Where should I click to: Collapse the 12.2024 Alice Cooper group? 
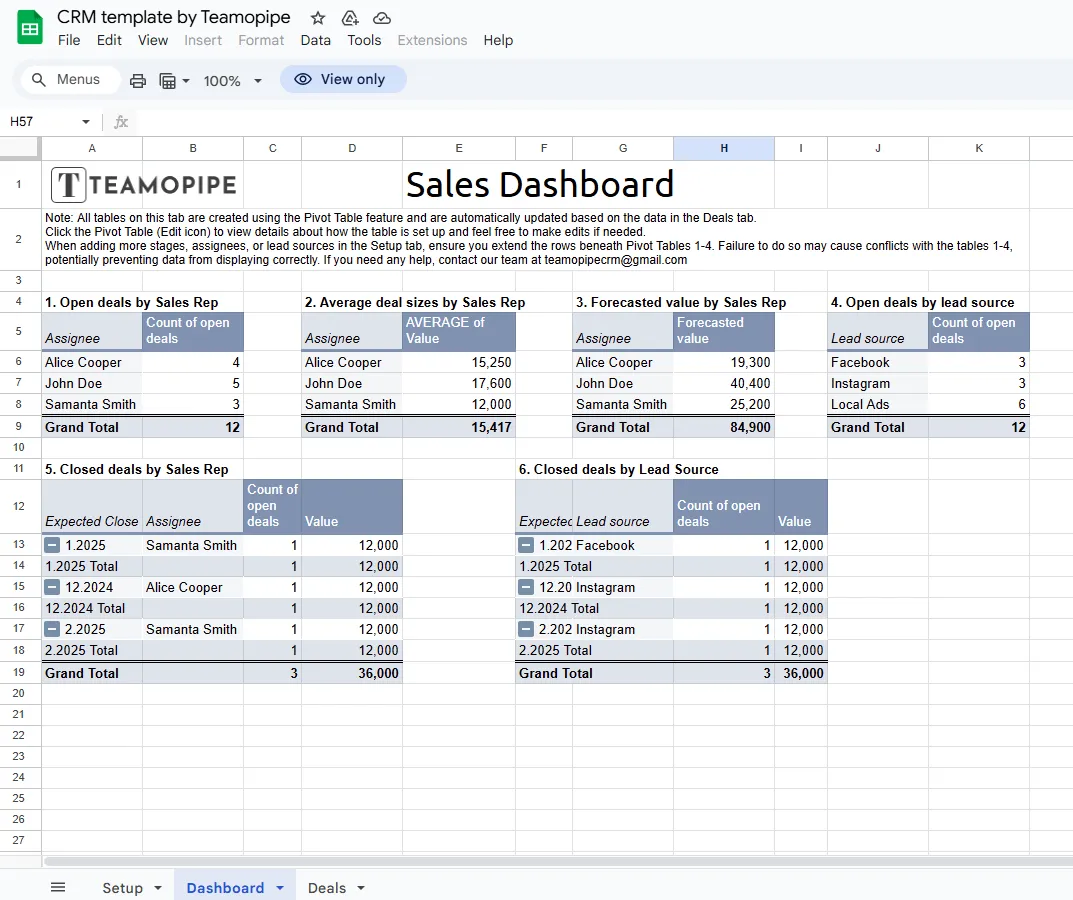coord(52,587)
